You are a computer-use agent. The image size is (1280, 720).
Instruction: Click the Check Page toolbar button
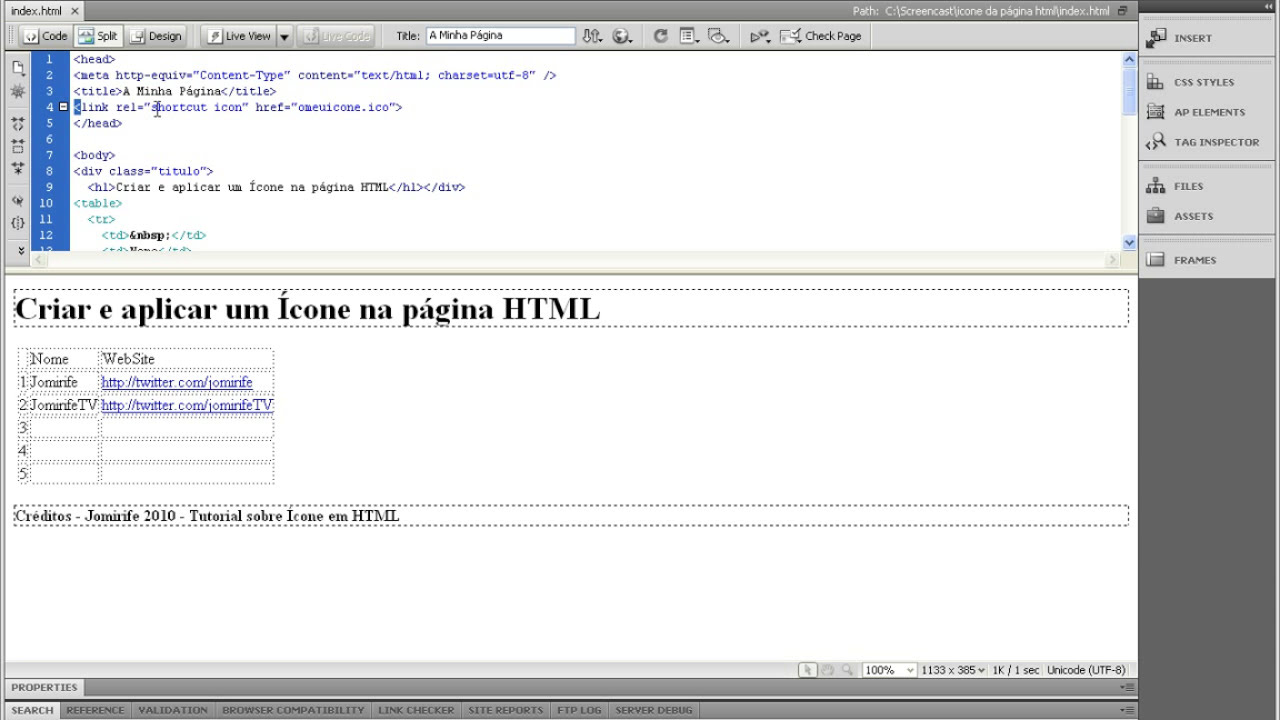pos(821,36)
